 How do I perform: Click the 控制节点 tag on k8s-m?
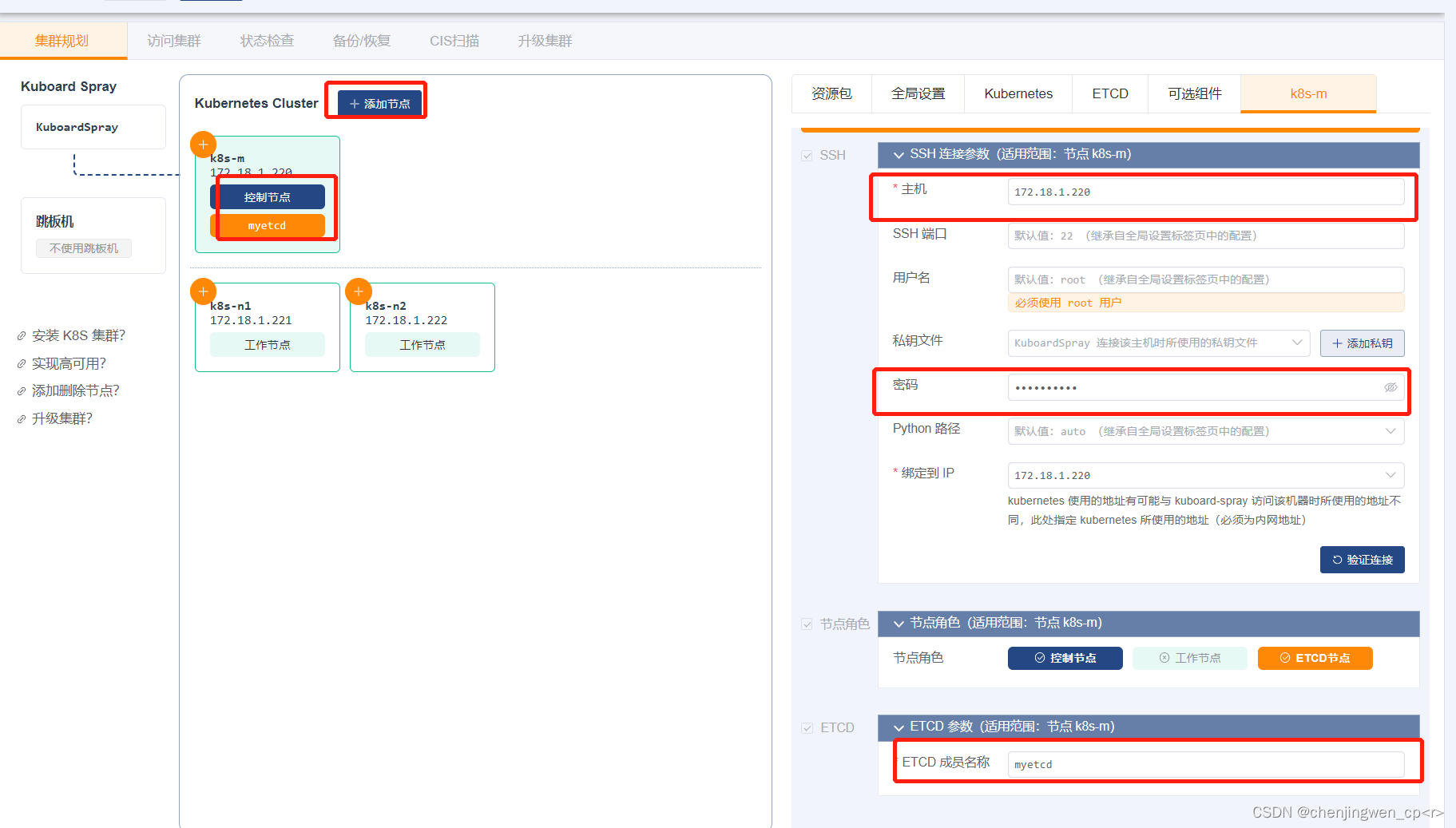click(268, 197)
